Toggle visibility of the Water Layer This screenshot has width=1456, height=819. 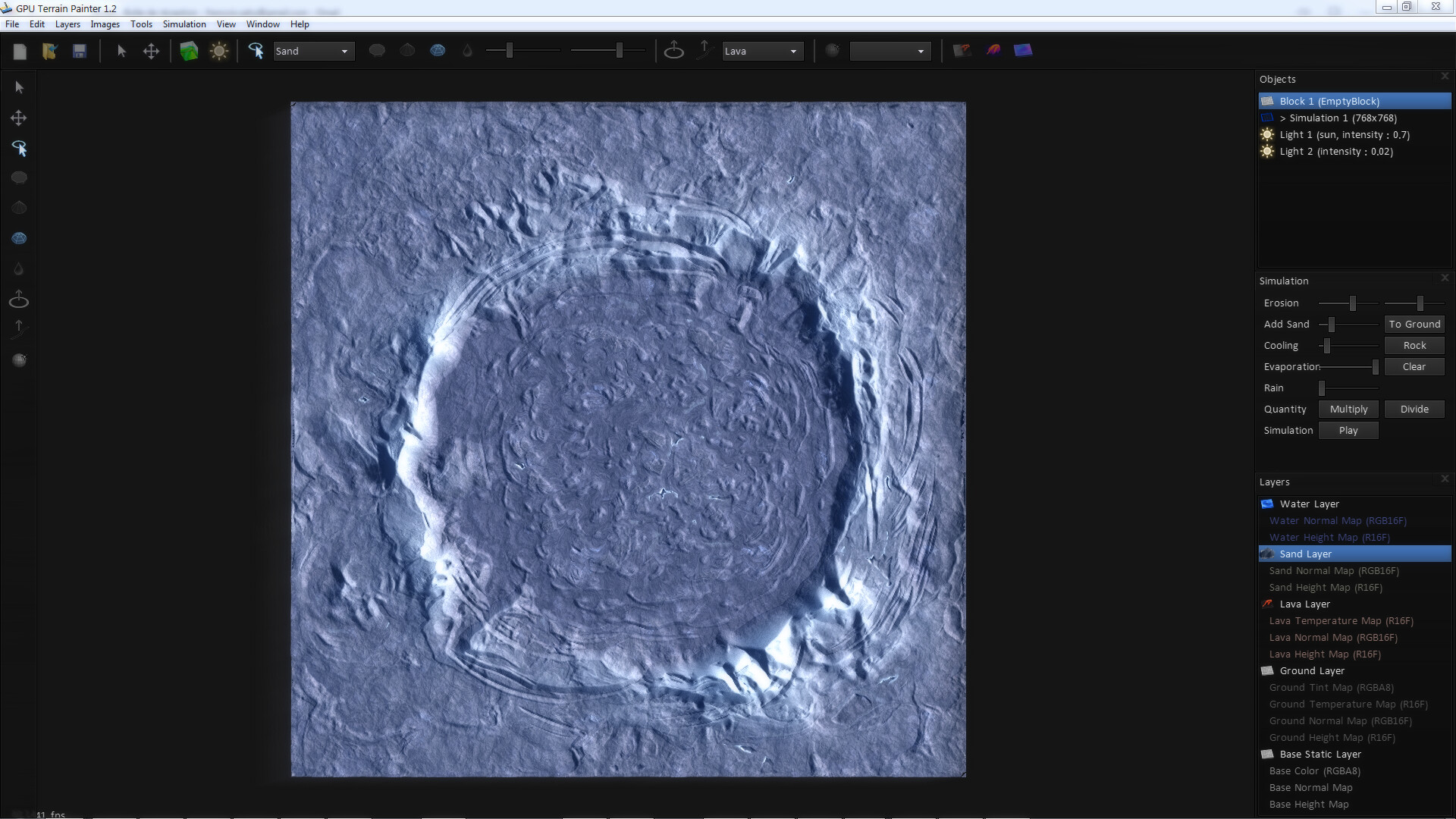click(x=1266, y=504)
